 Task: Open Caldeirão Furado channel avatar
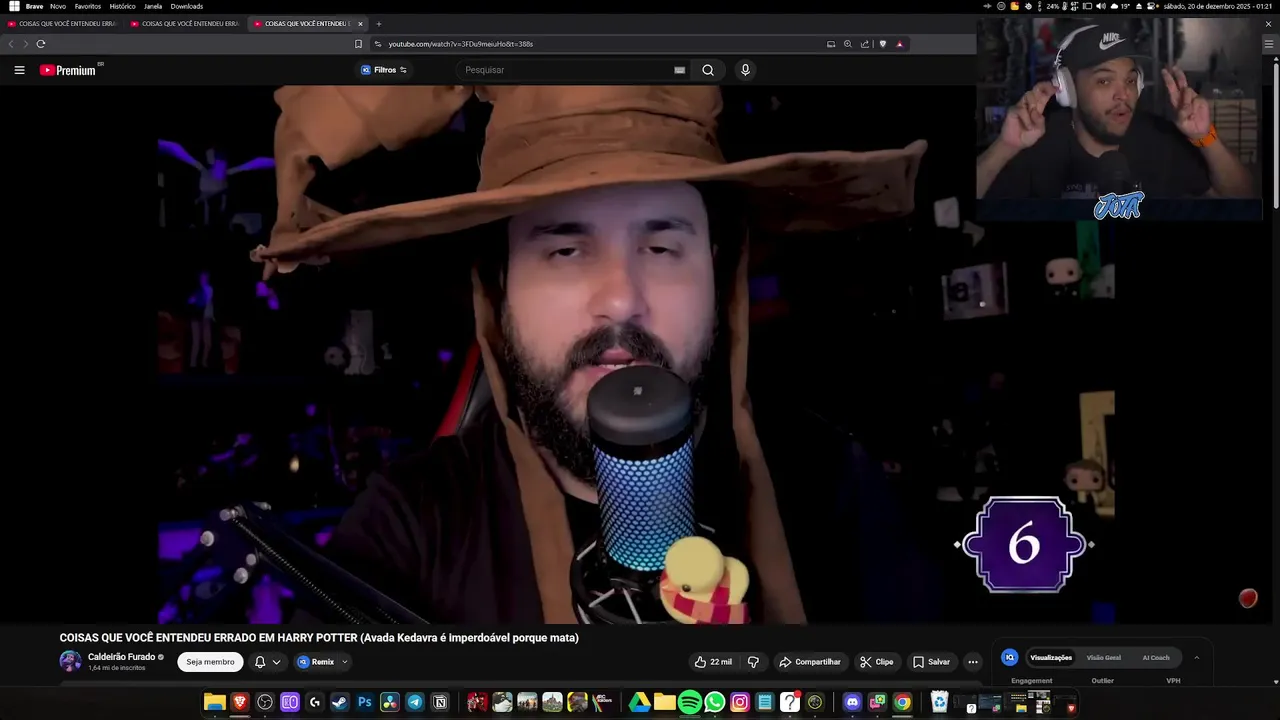click(x=70, y=661)
